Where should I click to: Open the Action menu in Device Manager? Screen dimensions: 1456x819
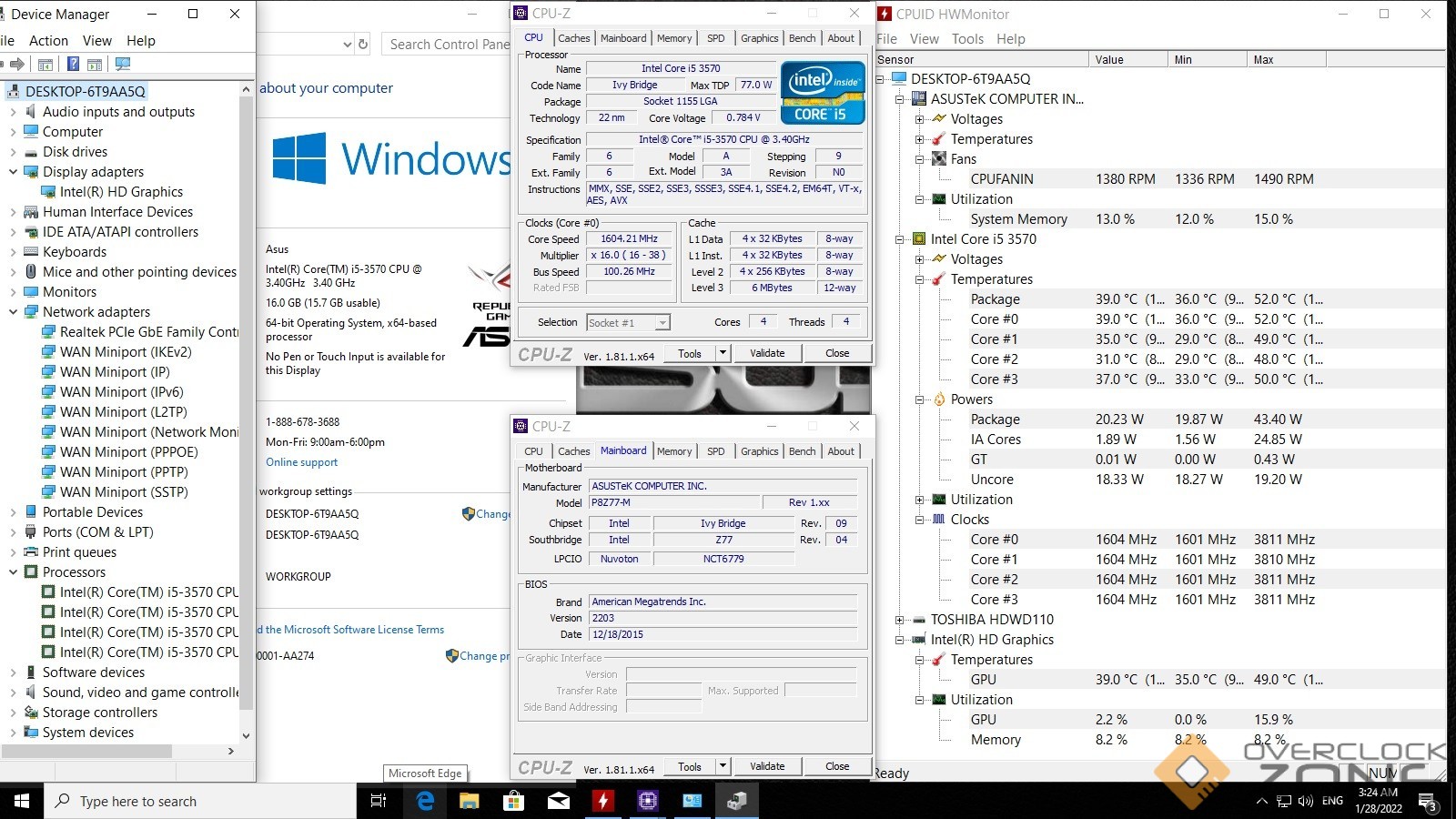click(48, 41)
